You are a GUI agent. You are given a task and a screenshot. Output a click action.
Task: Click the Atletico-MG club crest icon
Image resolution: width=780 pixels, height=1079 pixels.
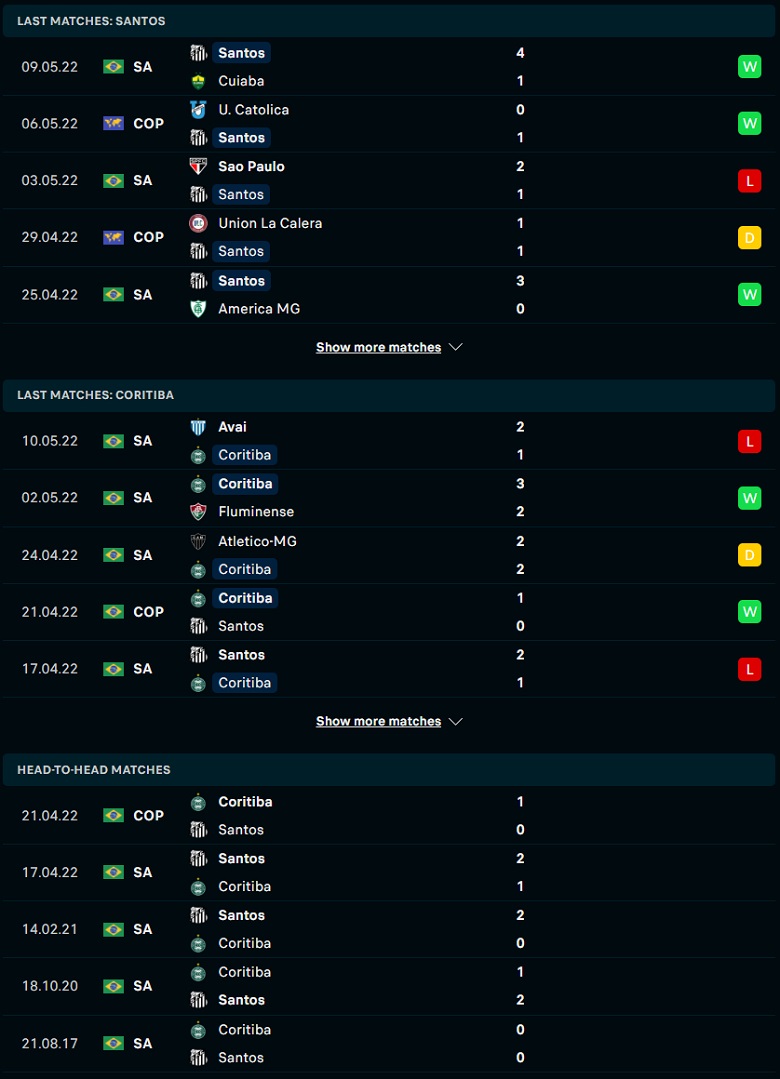pyautogui.click(x=198, y=542)
